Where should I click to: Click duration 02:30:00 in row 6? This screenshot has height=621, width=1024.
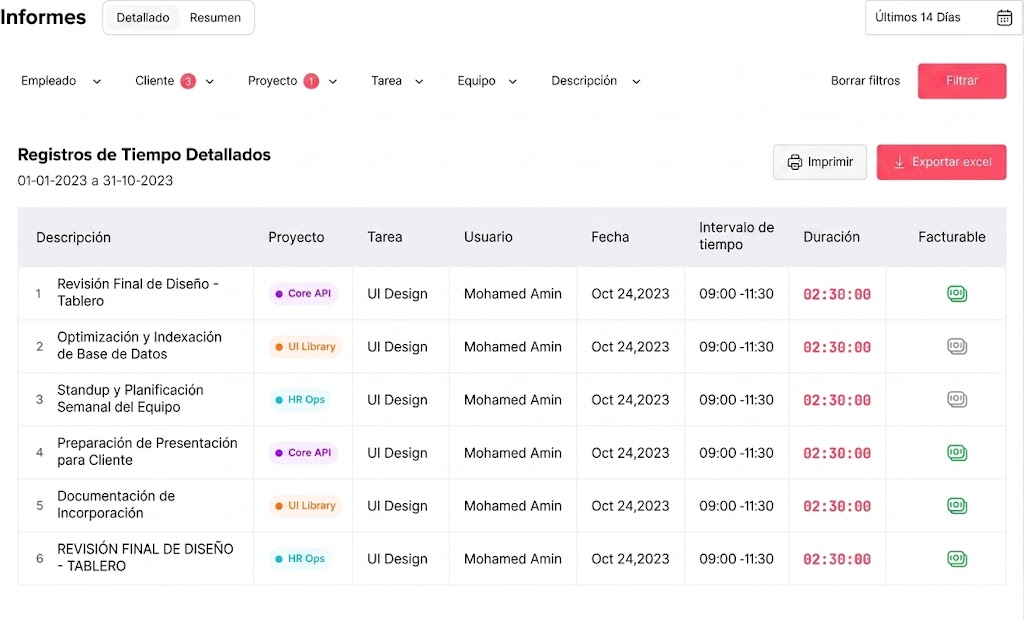coord(837,559)
